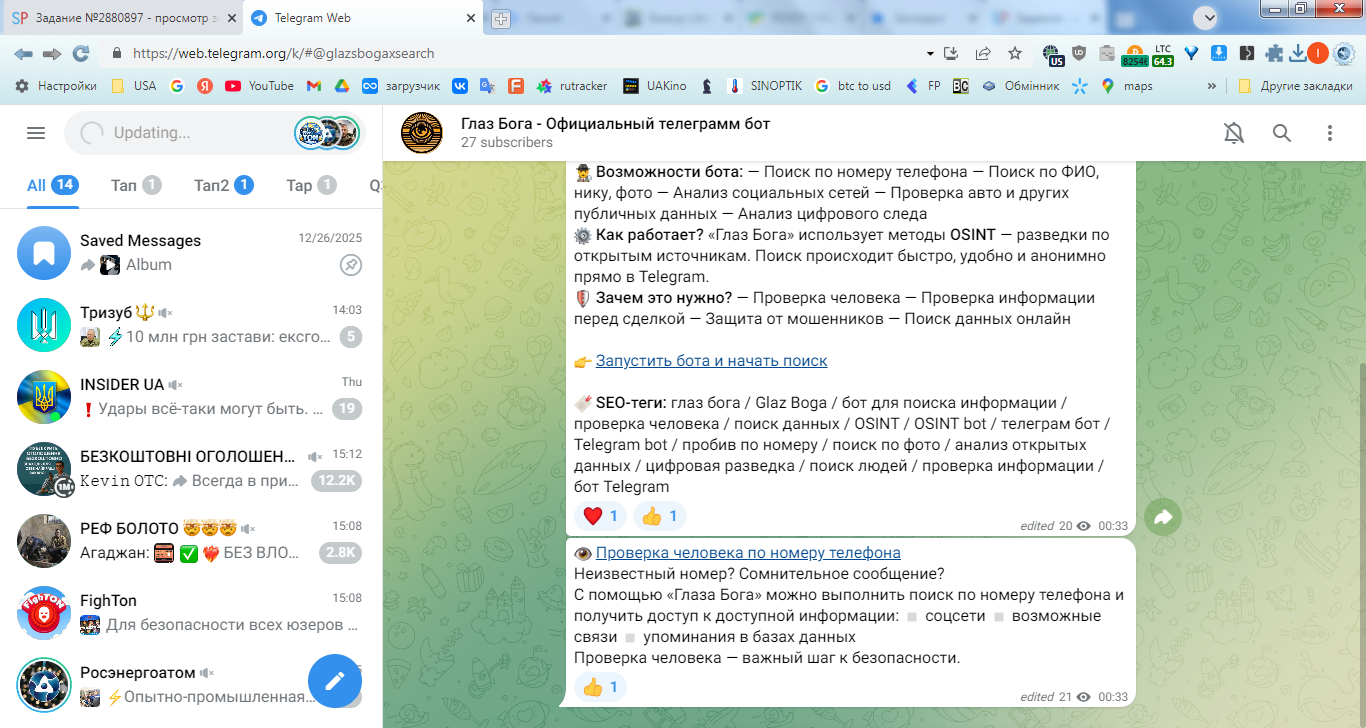This screenshot has width=1366, height=728.
Task: Go back in browser history
Action: coord(24,53)
